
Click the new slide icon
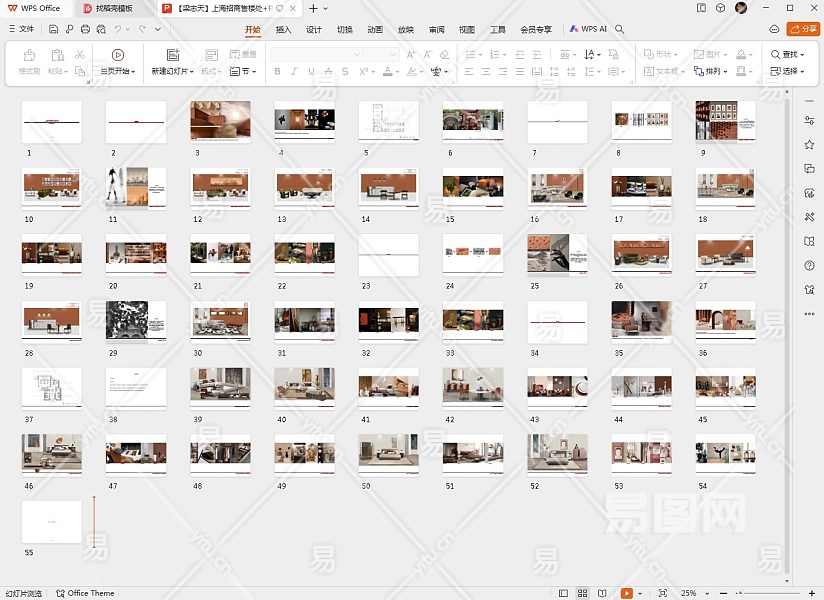tap(173, 55)
